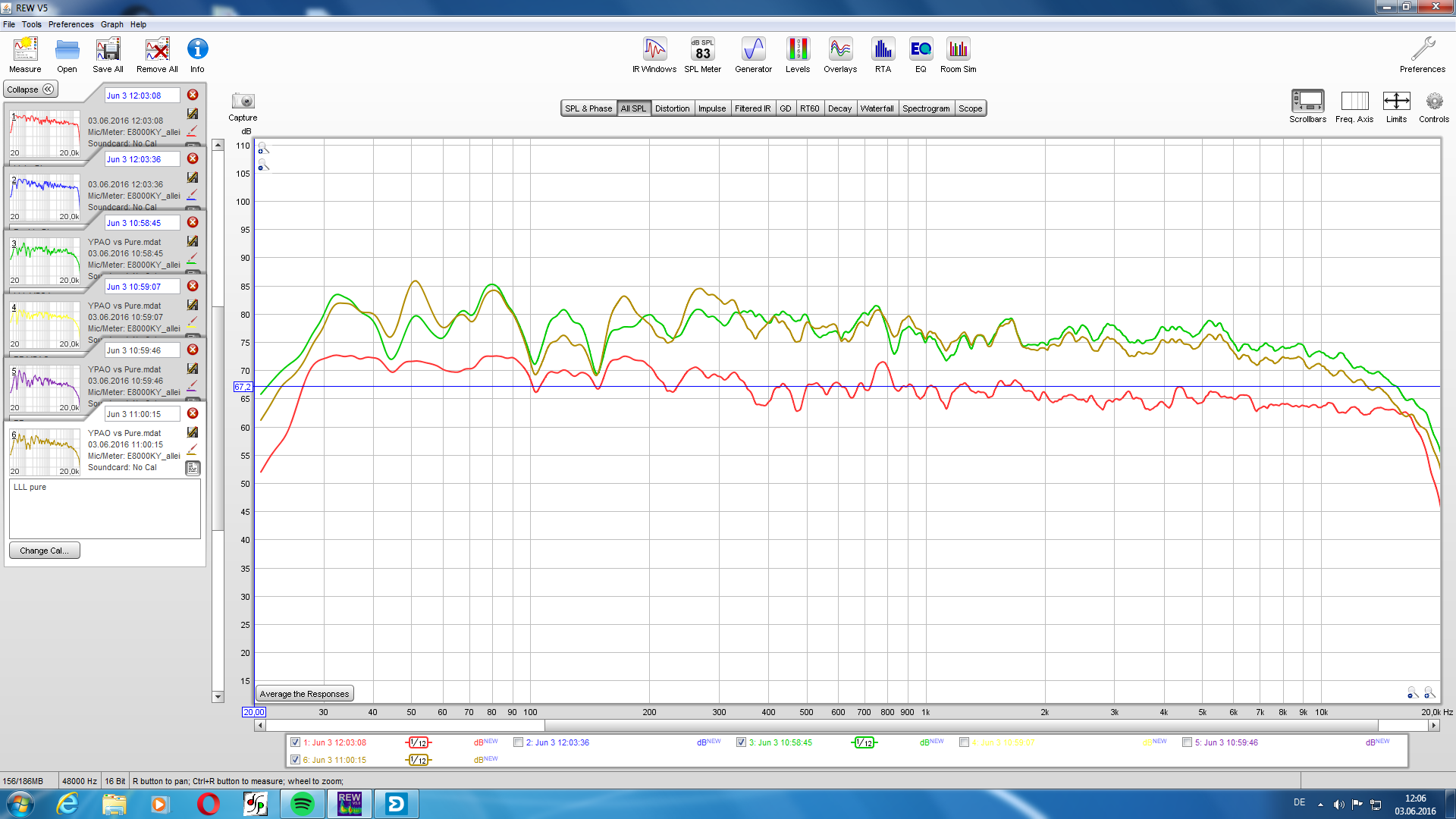Switch to Distortion tab

(x=672, y=108)
